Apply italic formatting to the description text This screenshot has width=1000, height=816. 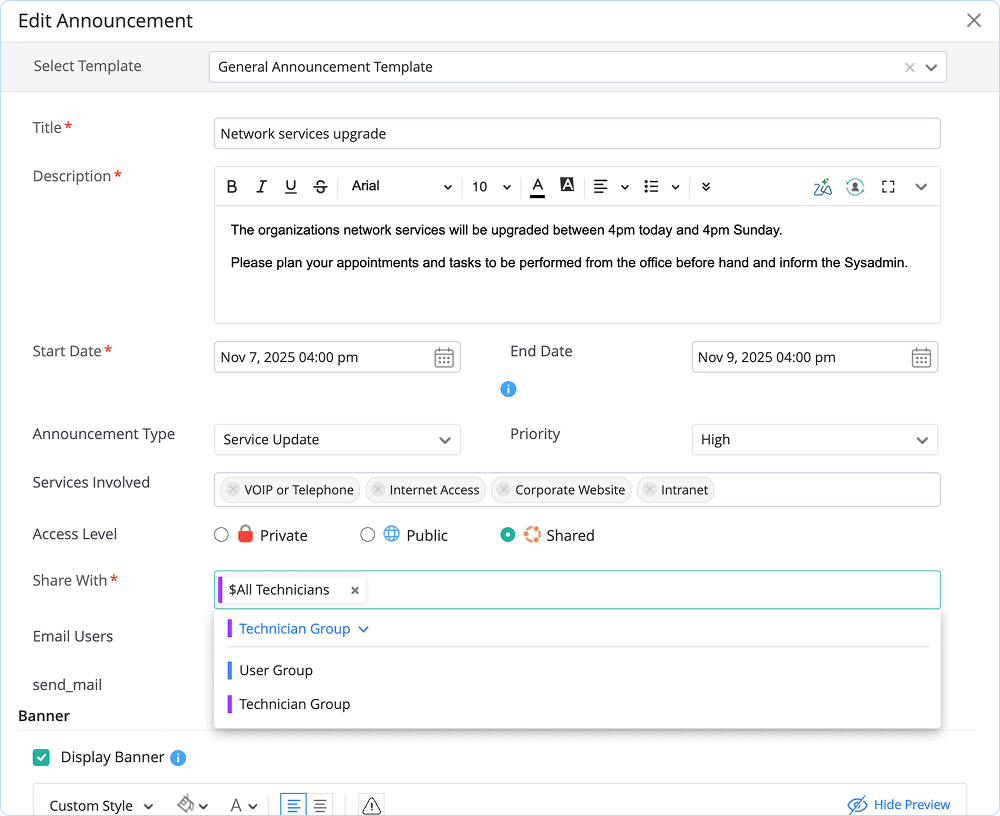261,186
